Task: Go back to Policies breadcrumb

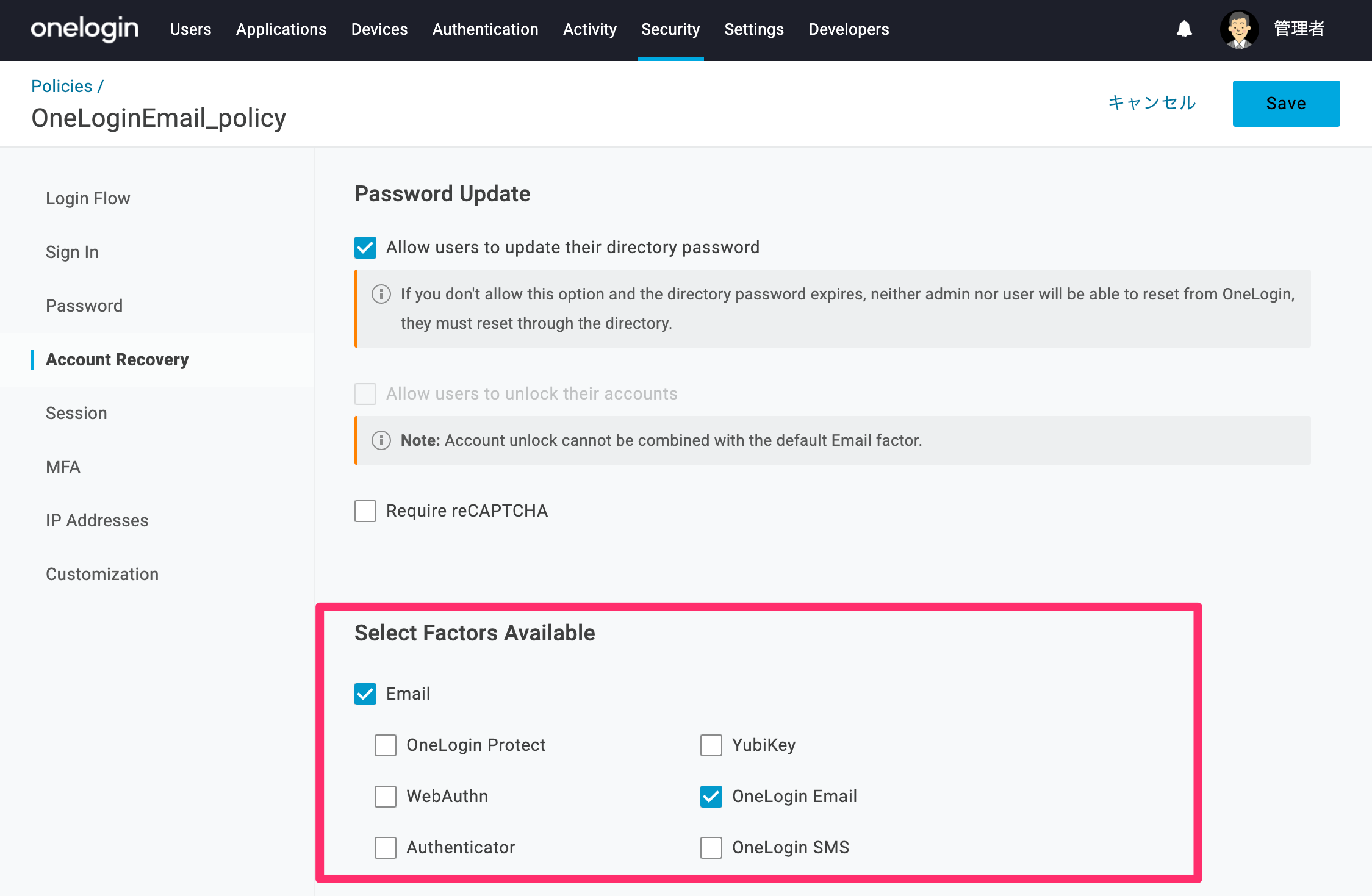Action: click(x=62, y=86)
